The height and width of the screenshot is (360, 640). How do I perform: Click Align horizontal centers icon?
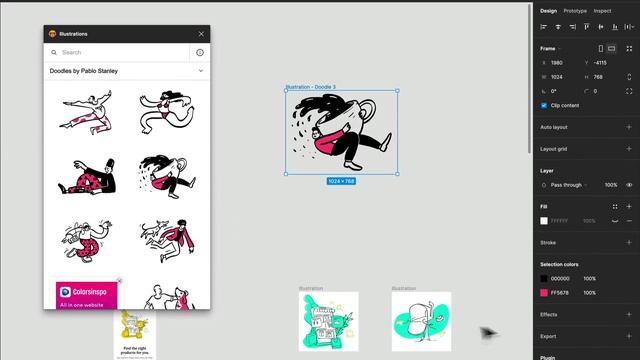click(558, 27)
